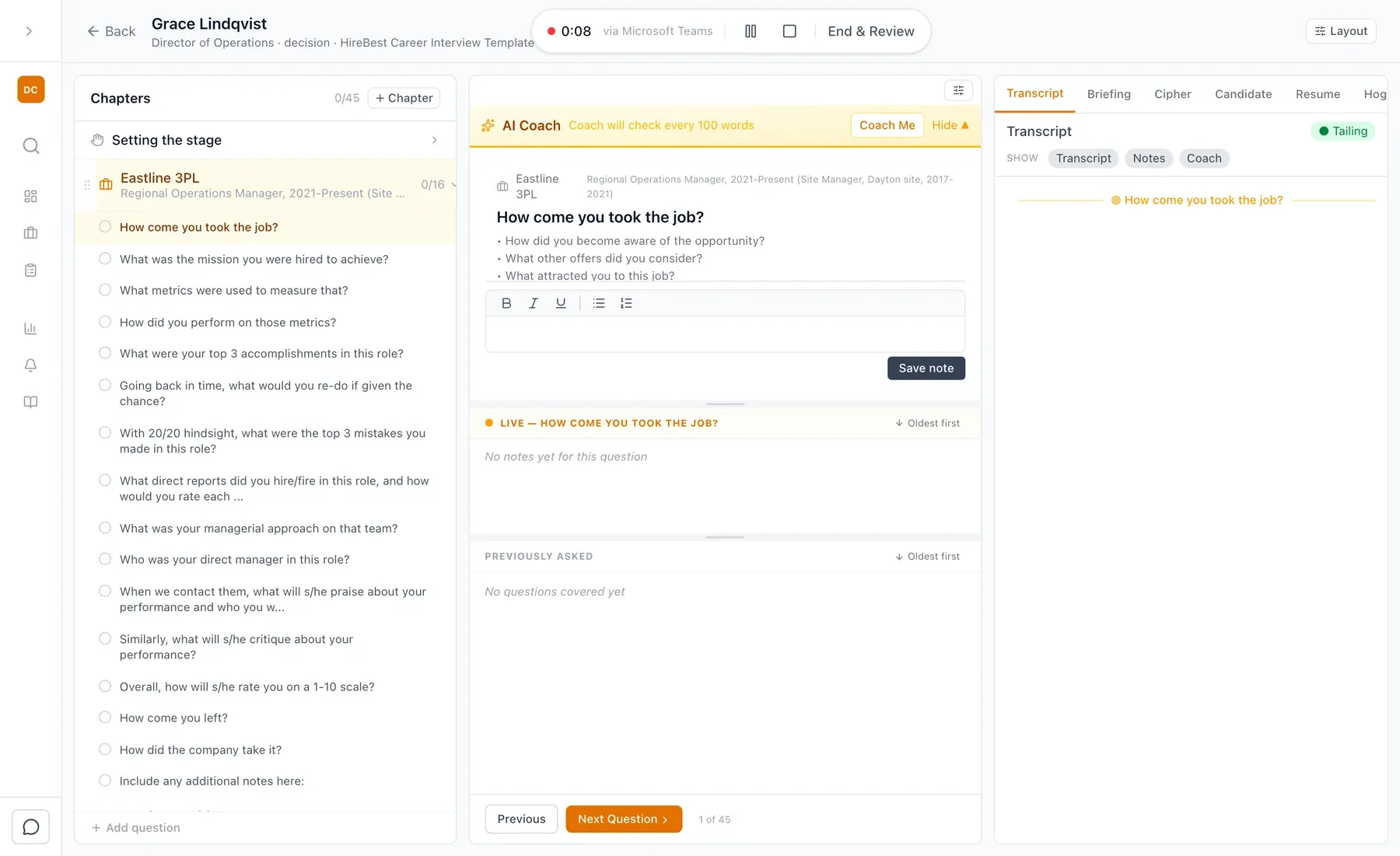The image size is (1400, 856).
Task: Hide the AI Coach banner
Action: pyautogui.click(x=950, y=125)
